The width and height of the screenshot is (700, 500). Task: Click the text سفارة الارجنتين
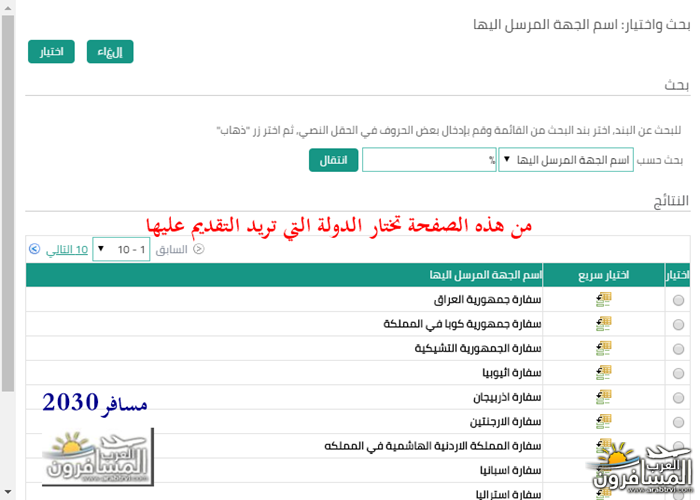505,421
